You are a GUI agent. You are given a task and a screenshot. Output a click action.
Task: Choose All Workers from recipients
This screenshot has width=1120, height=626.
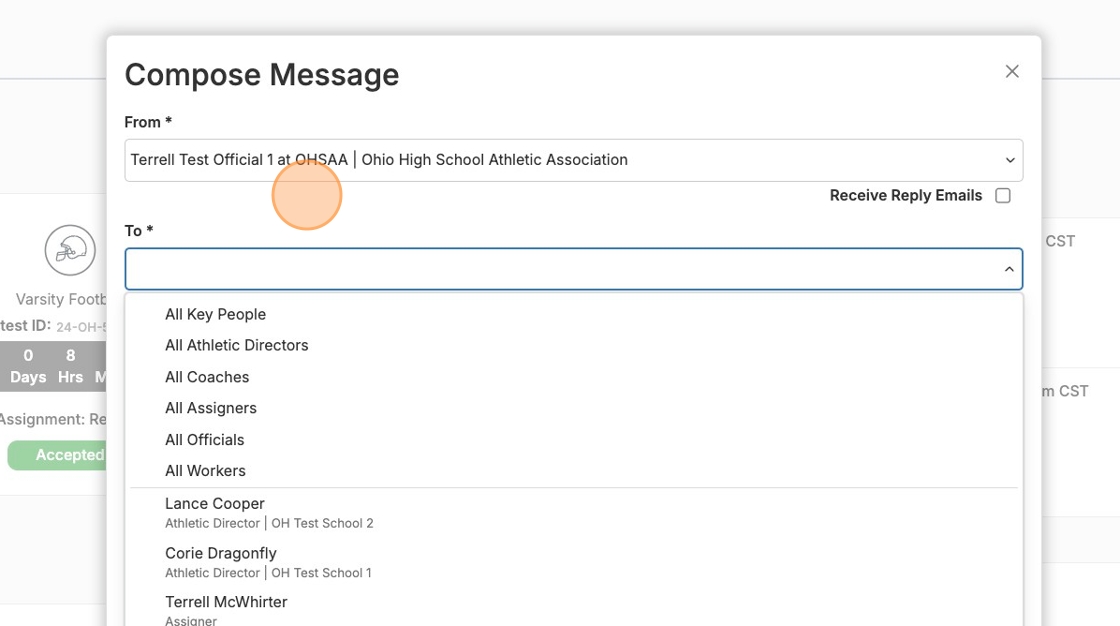(205, 471)
